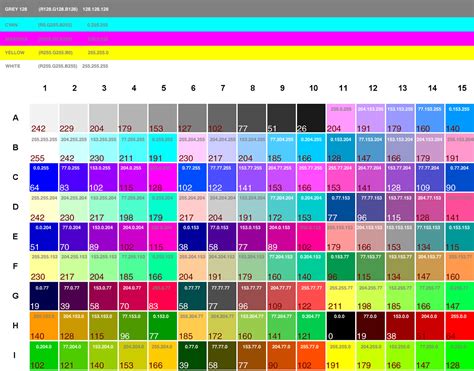Click the orange swatch labeled 140 in row H
Screen dimensions: 474x371
tap(44, 326)
